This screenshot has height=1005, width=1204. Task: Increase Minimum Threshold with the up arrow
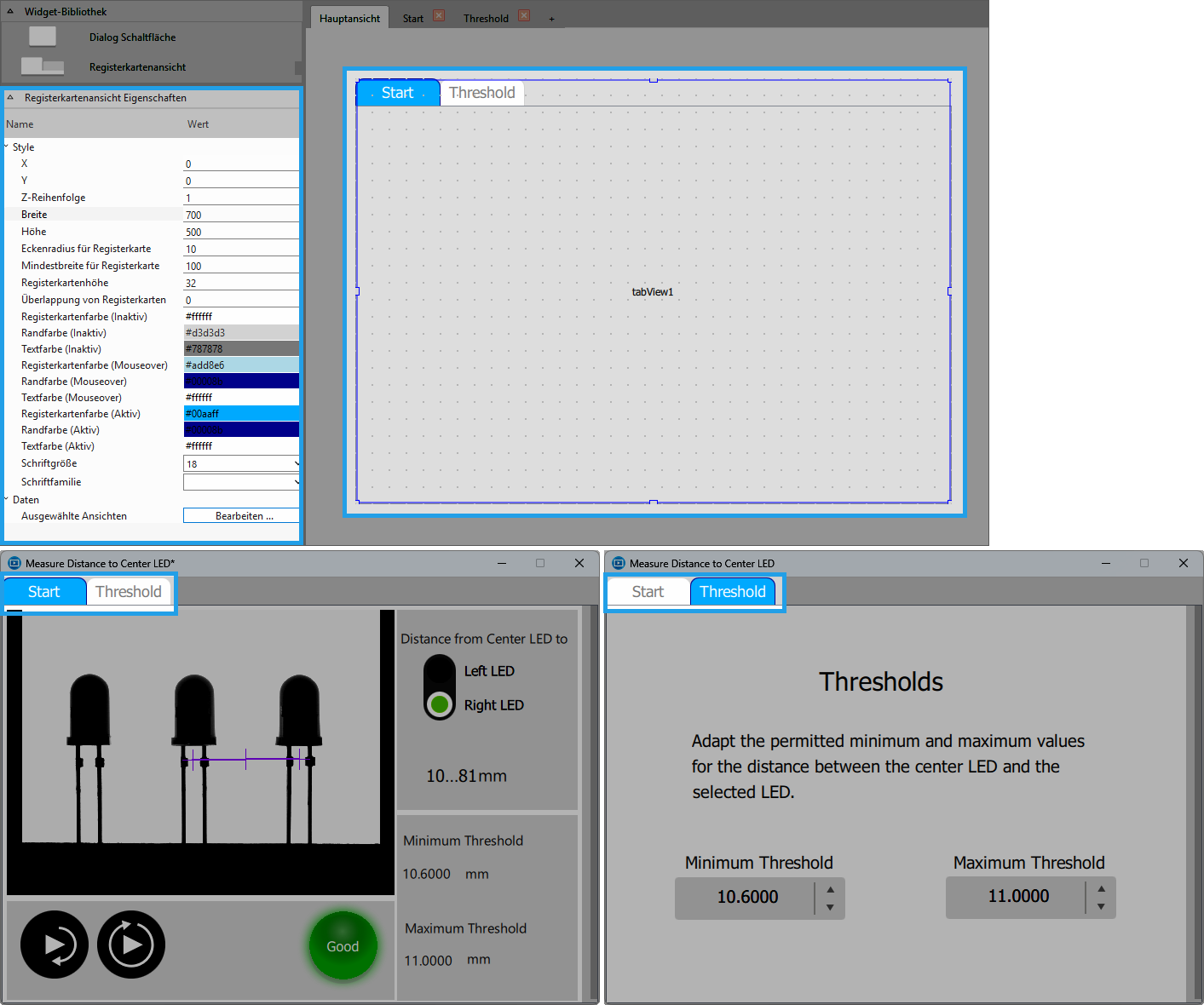830,888
